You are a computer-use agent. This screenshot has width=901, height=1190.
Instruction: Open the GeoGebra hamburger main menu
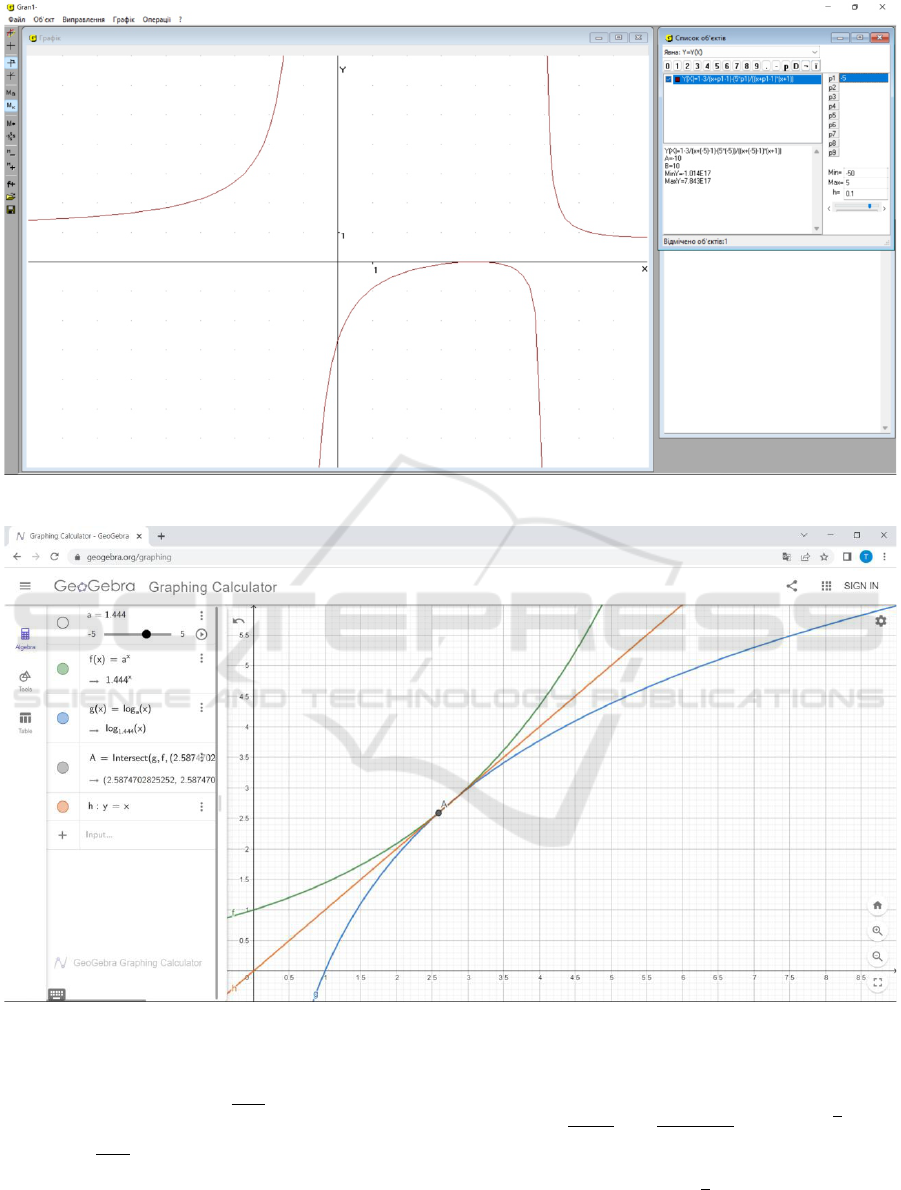coord(25,587)
